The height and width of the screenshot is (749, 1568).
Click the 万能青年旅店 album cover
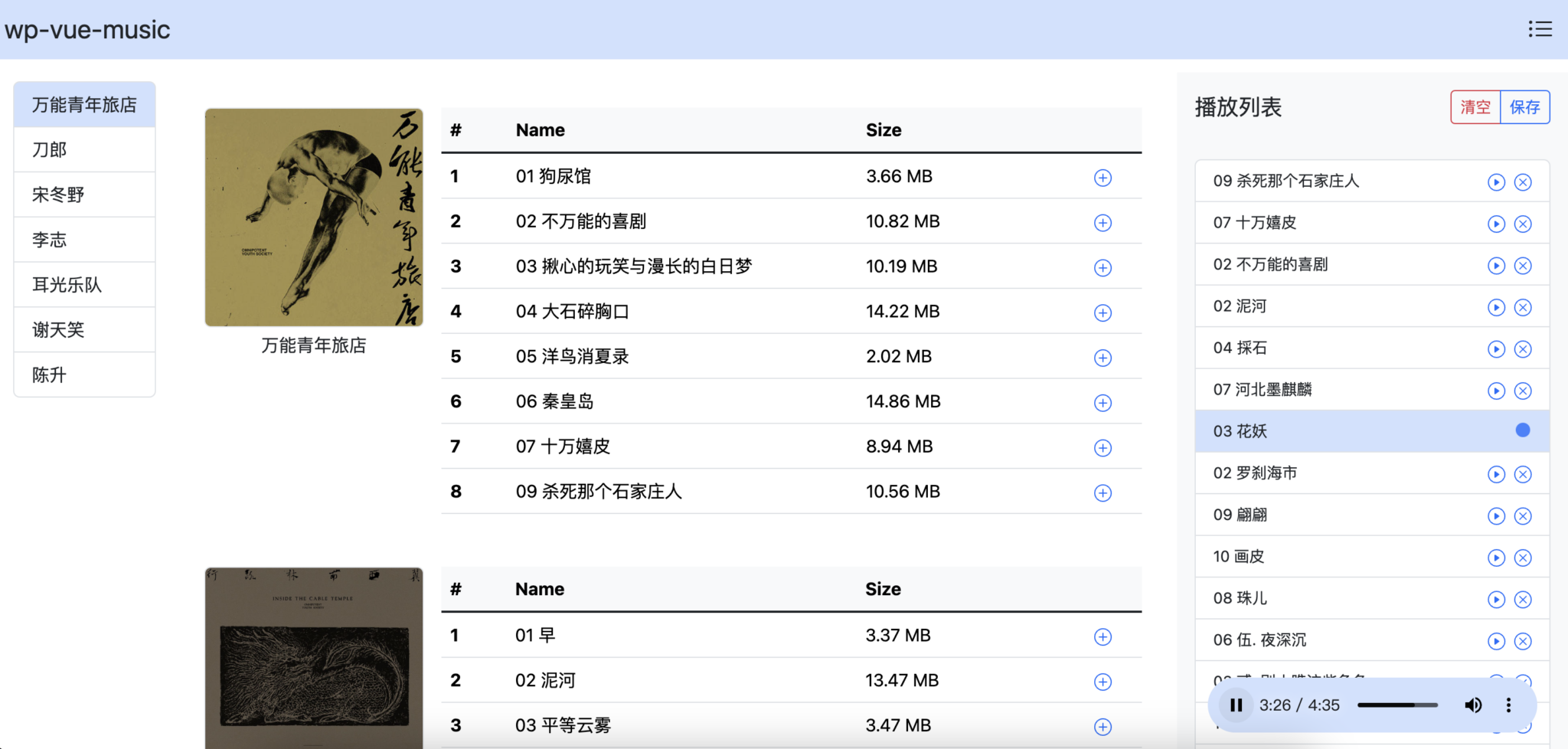click(x=314, y=218)
